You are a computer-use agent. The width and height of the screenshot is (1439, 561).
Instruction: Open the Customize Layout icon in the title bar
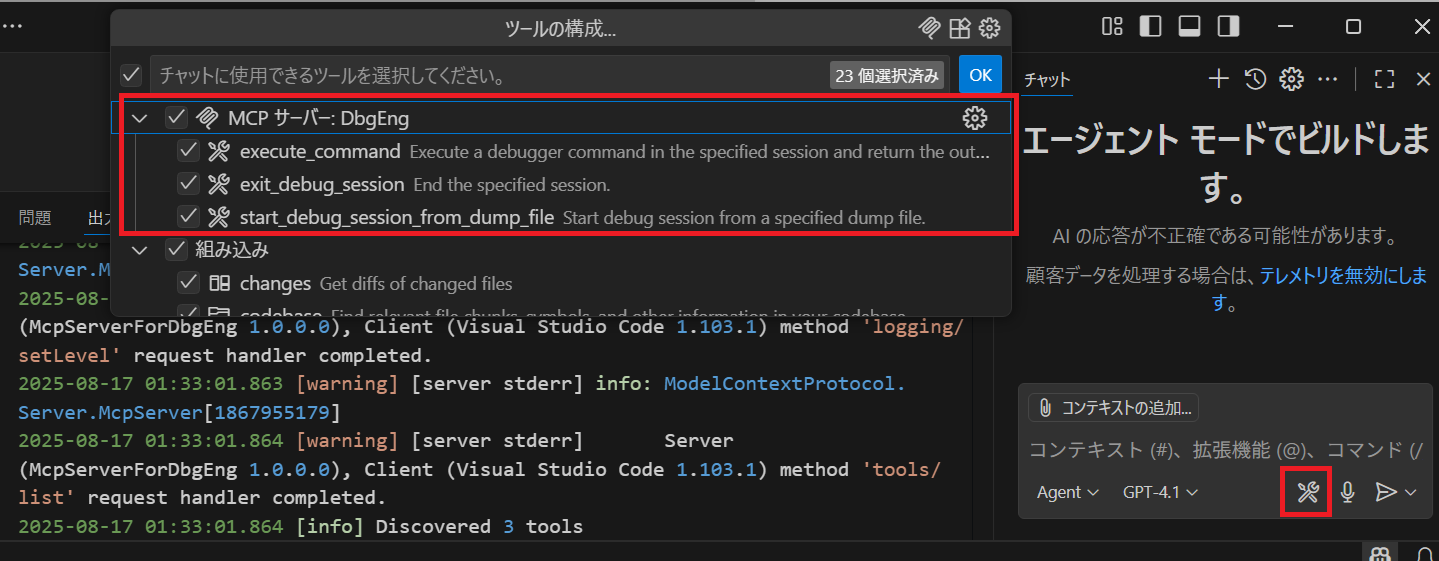point(1112,26)
